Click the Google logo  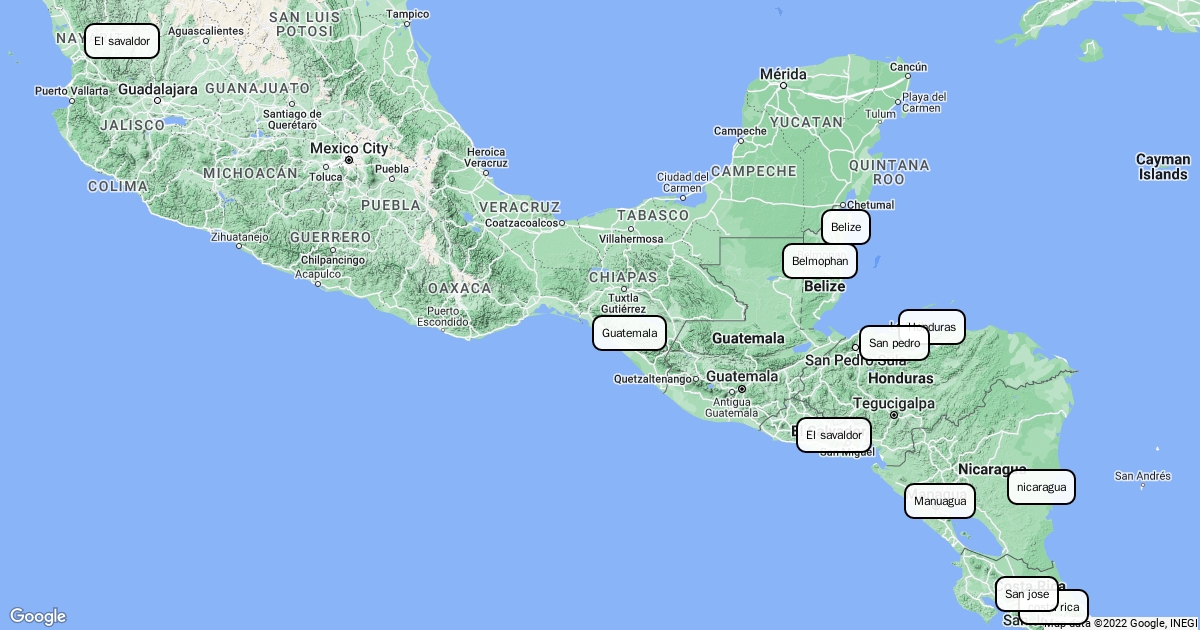(38, 616)
